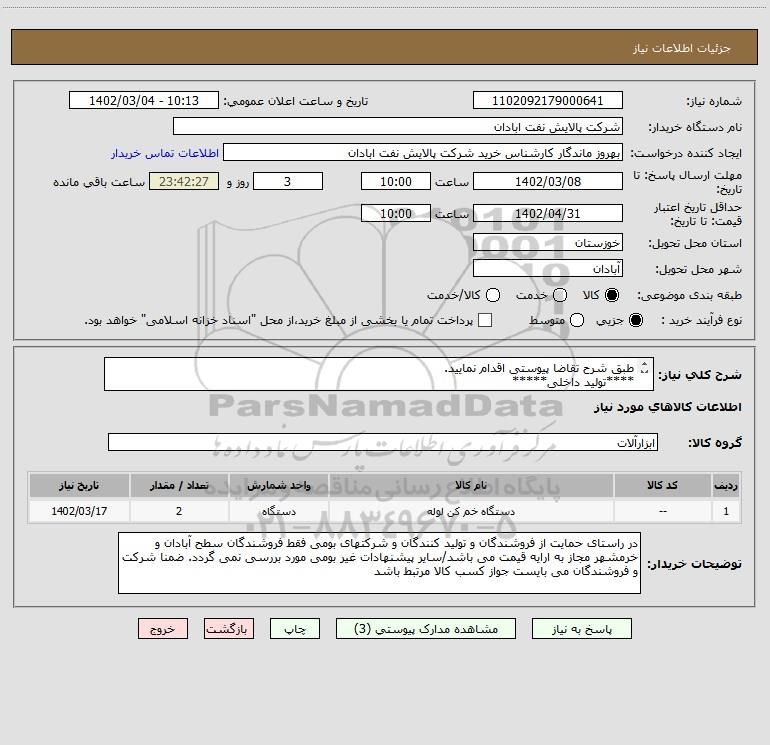The width and height of the screenshot is (770, 745).
Task: Click the کد کالا column header
Action: (x=662, y=485)
